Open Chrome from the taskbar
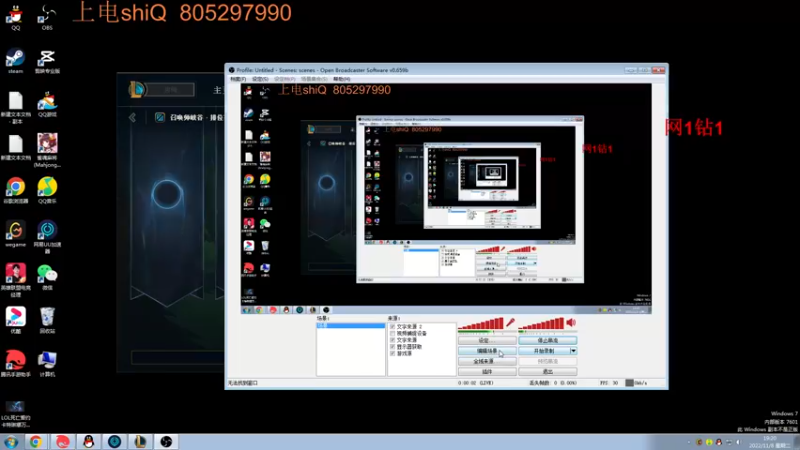 coord(36,441)
